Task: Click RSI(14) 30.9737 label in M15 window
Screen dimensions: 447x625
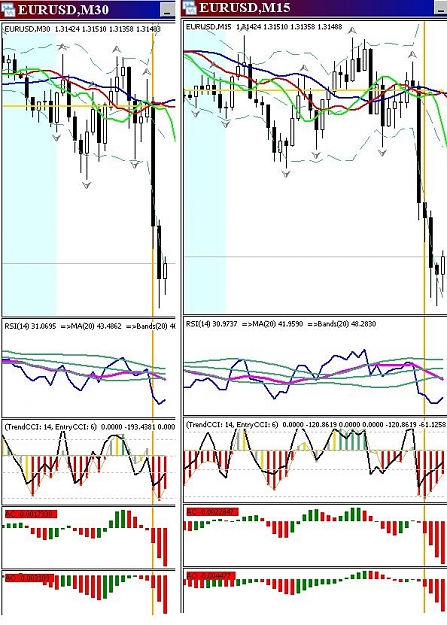Action: [x=212, y=324]
